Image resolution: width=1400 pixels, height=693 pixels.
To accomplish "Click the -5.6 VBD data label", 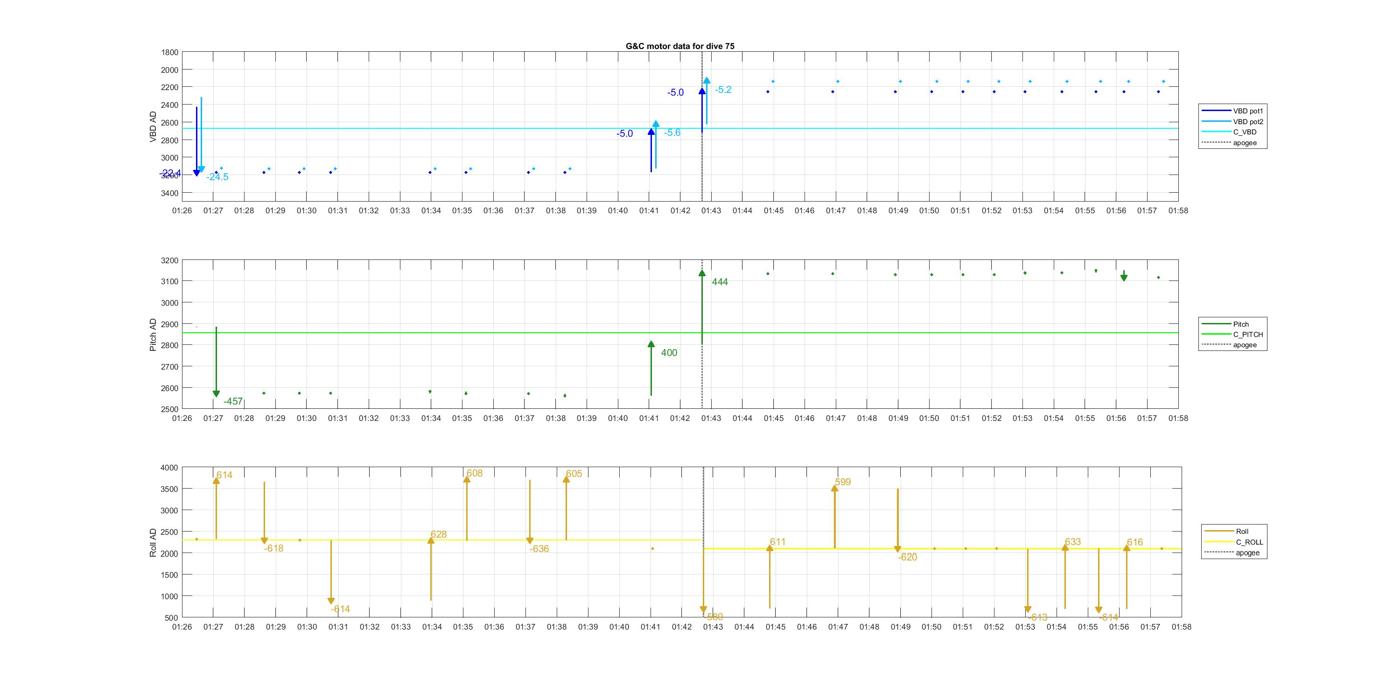I will coord(672,133).
